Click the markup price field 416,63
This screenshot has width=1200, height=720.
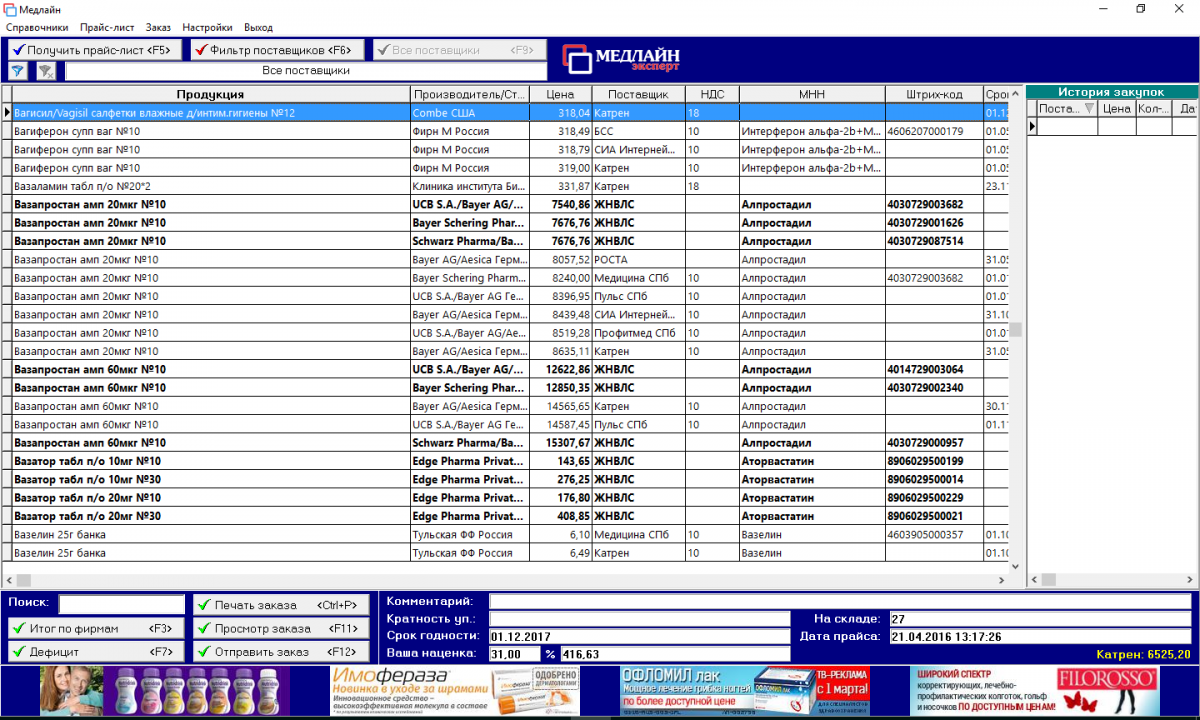point(675,654)
